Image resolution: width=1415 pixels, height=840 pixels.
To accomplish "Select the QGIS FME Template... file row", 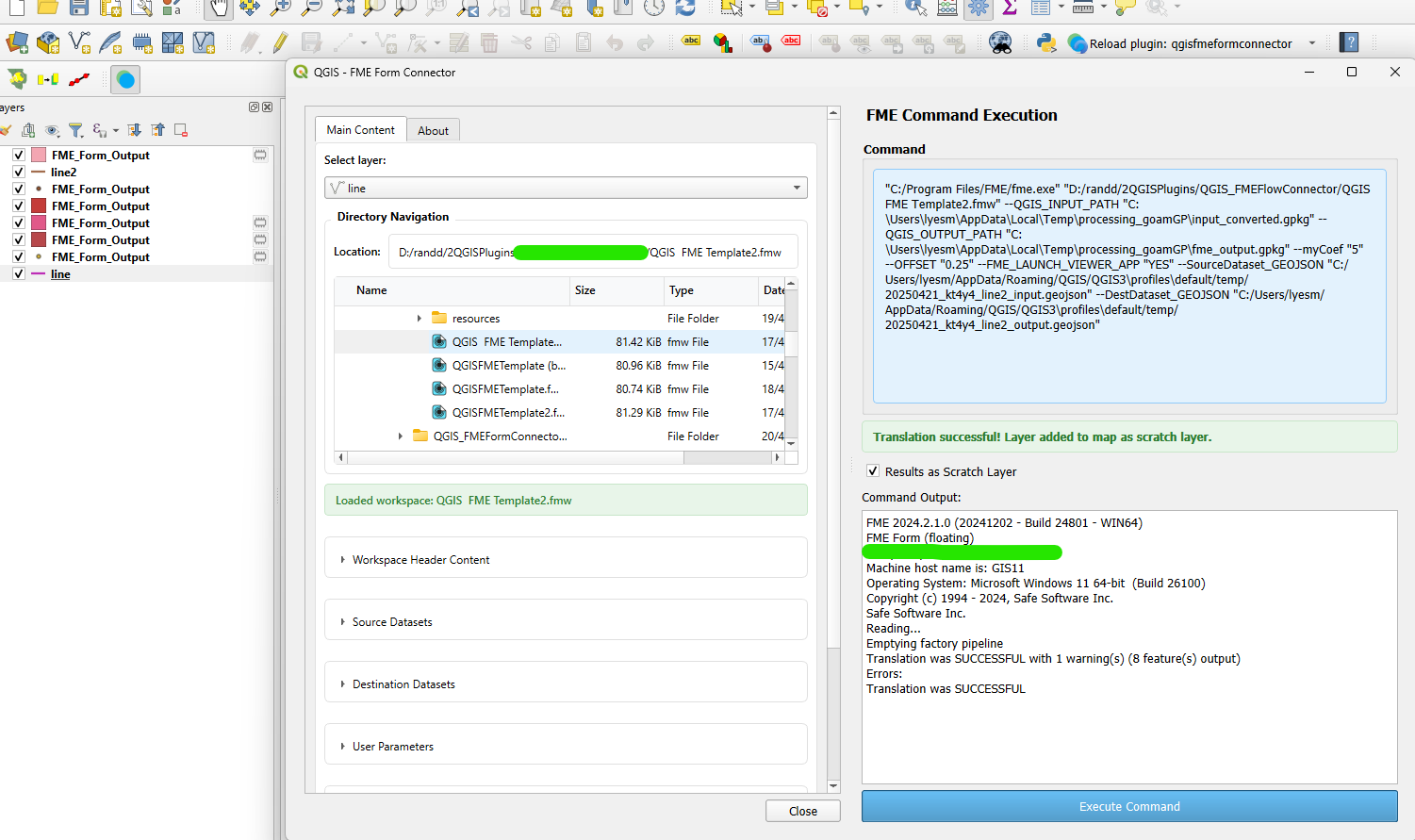I will point(560,342).
